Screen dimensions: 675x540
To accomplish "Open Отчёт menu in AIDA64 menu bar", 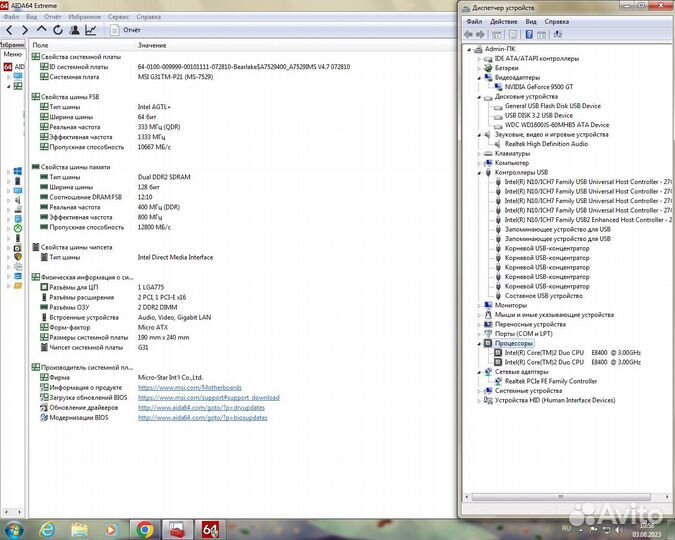I will tap(53, 17).
